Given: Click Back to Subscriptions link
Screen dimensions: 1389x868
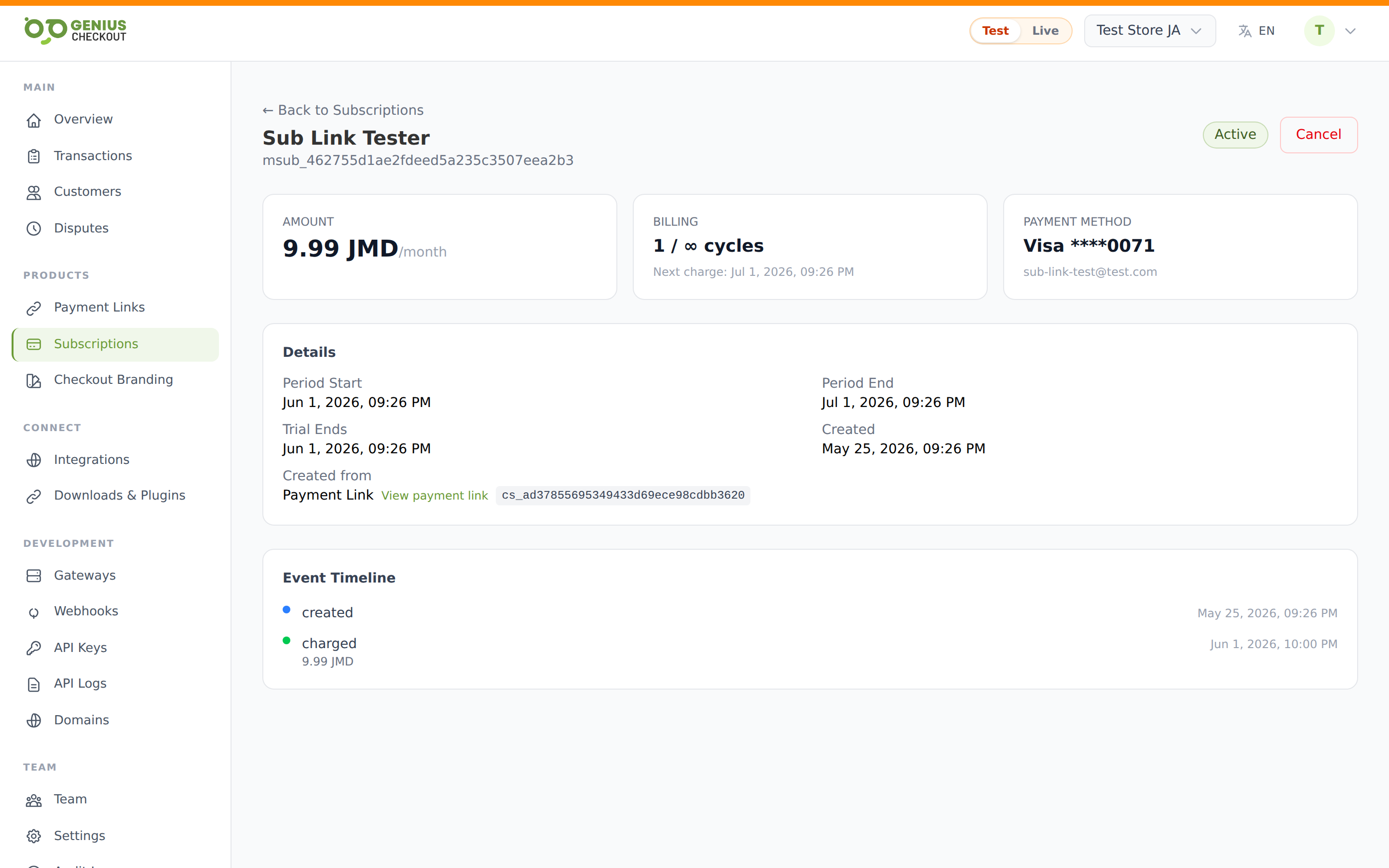Looking at the screenshot, I should point(342,110).
